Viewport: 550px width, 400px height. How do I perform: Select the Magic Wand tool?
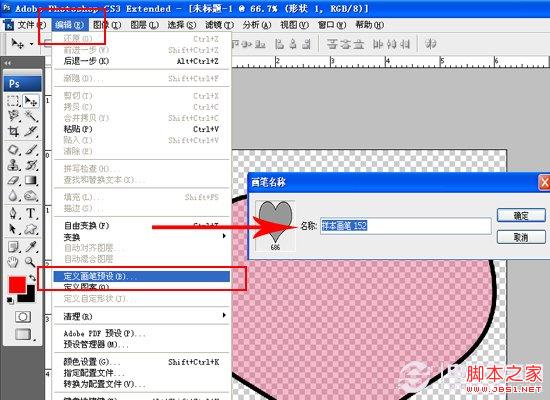coord(31,116)
